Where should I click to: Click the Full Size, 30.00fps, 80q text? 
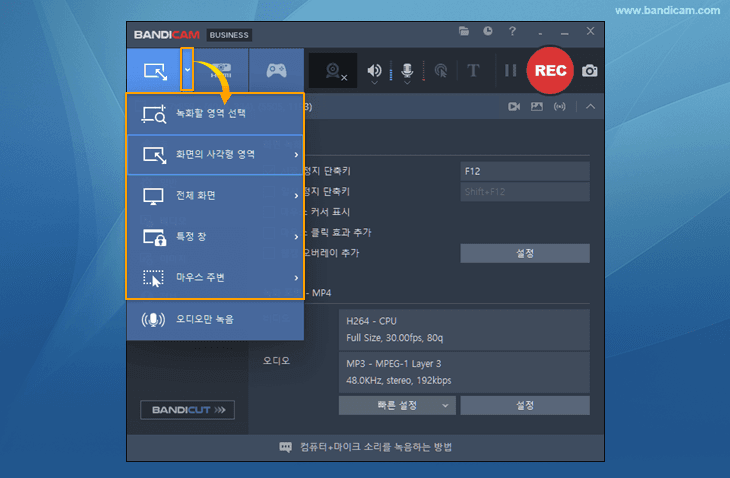[394, 338]
